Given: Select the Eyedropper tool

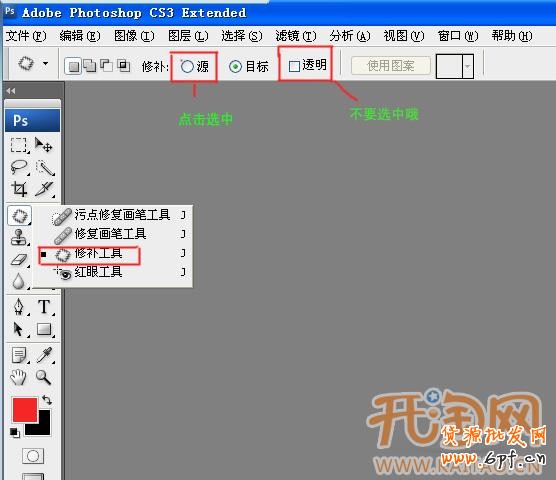Looking at the screenshot, I should (x=45, y=355).
